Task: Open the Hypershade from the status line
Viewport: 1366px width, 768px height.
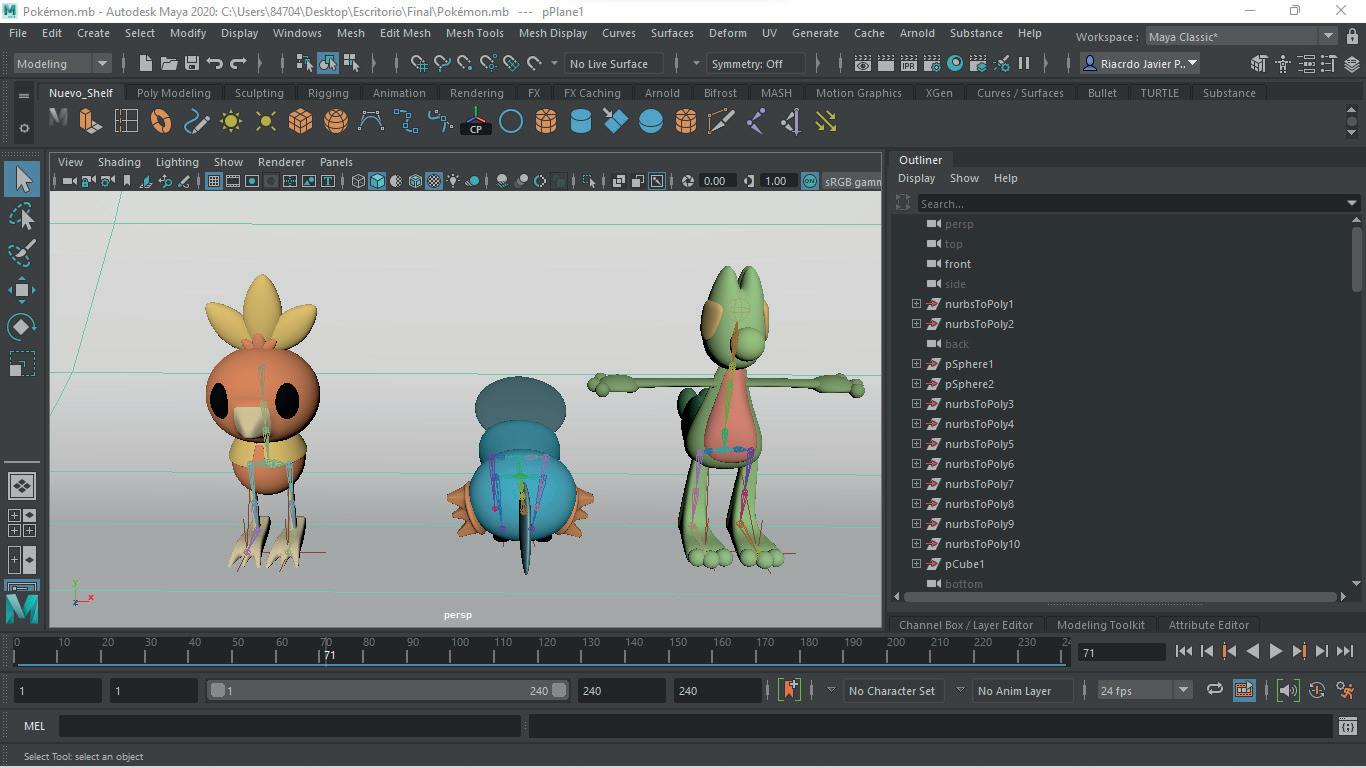Action: [x=955, y=63]
